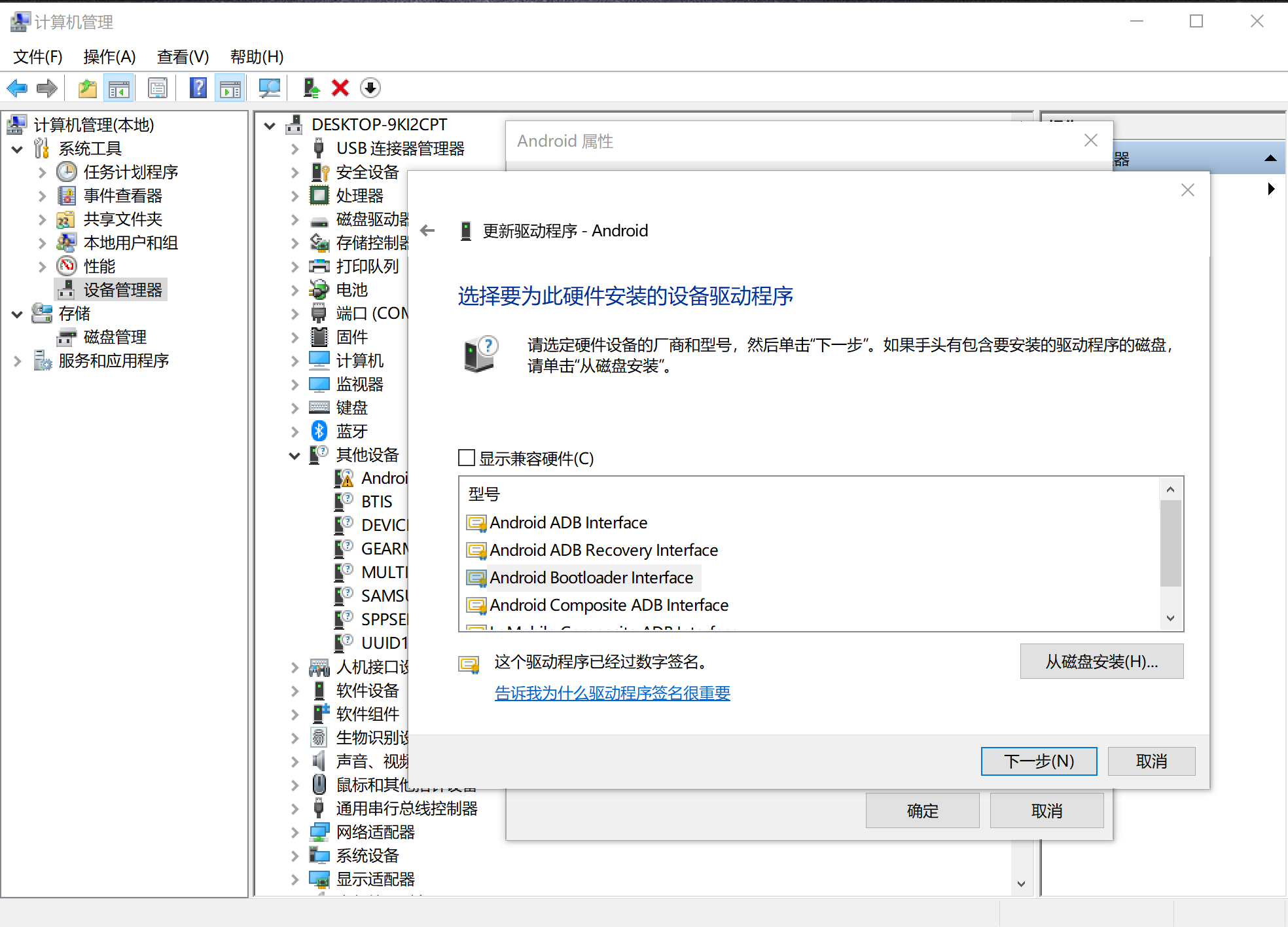Click the up one level folder icon
1288x927 pixels.
point(87,88)
